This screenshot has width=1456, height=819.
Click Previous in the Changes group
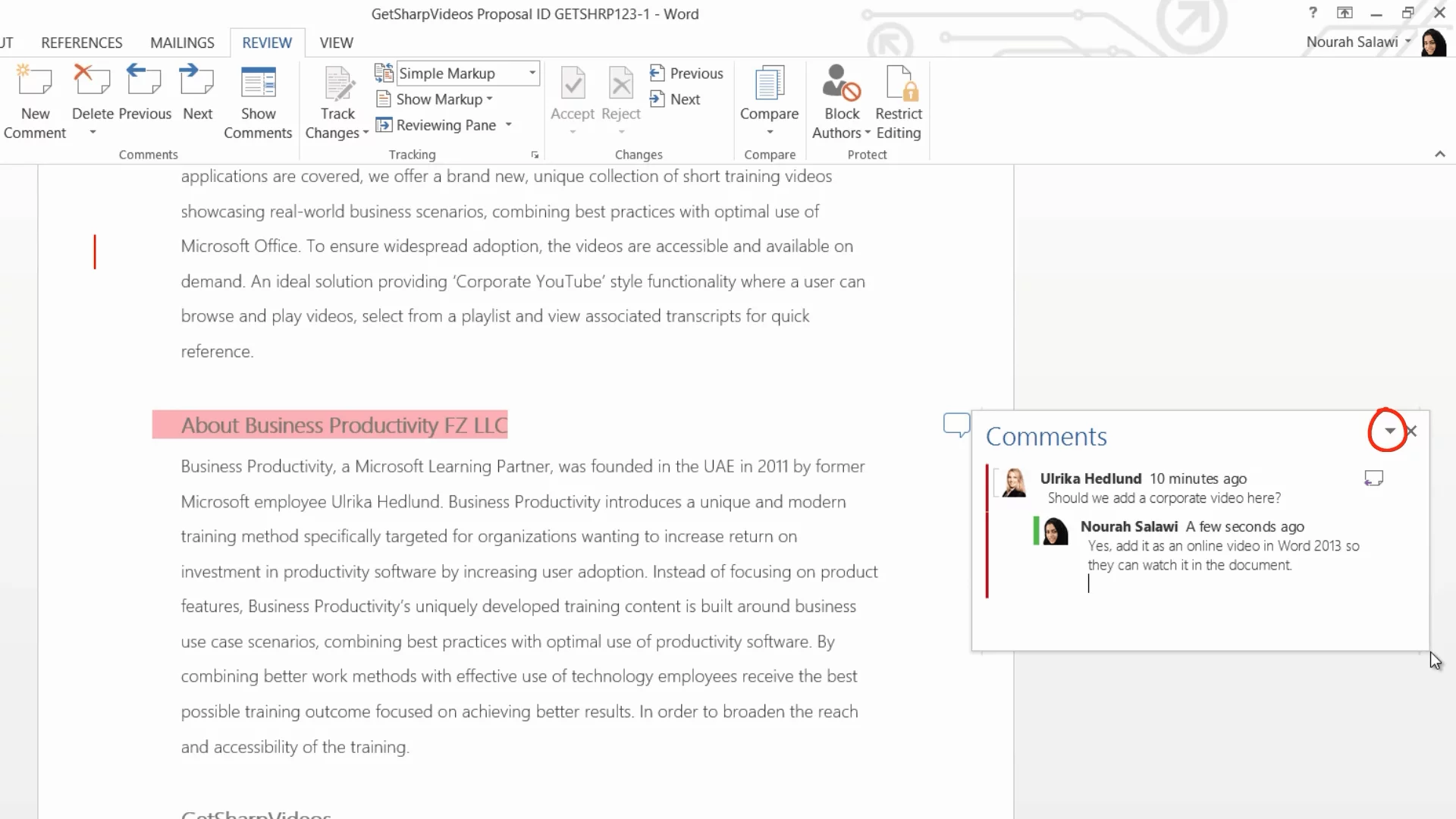click(x=686, y=74)
